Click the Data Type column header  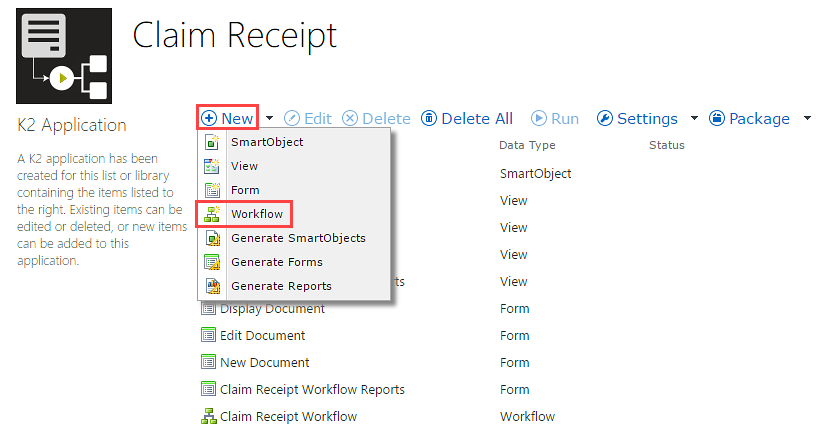527,145
